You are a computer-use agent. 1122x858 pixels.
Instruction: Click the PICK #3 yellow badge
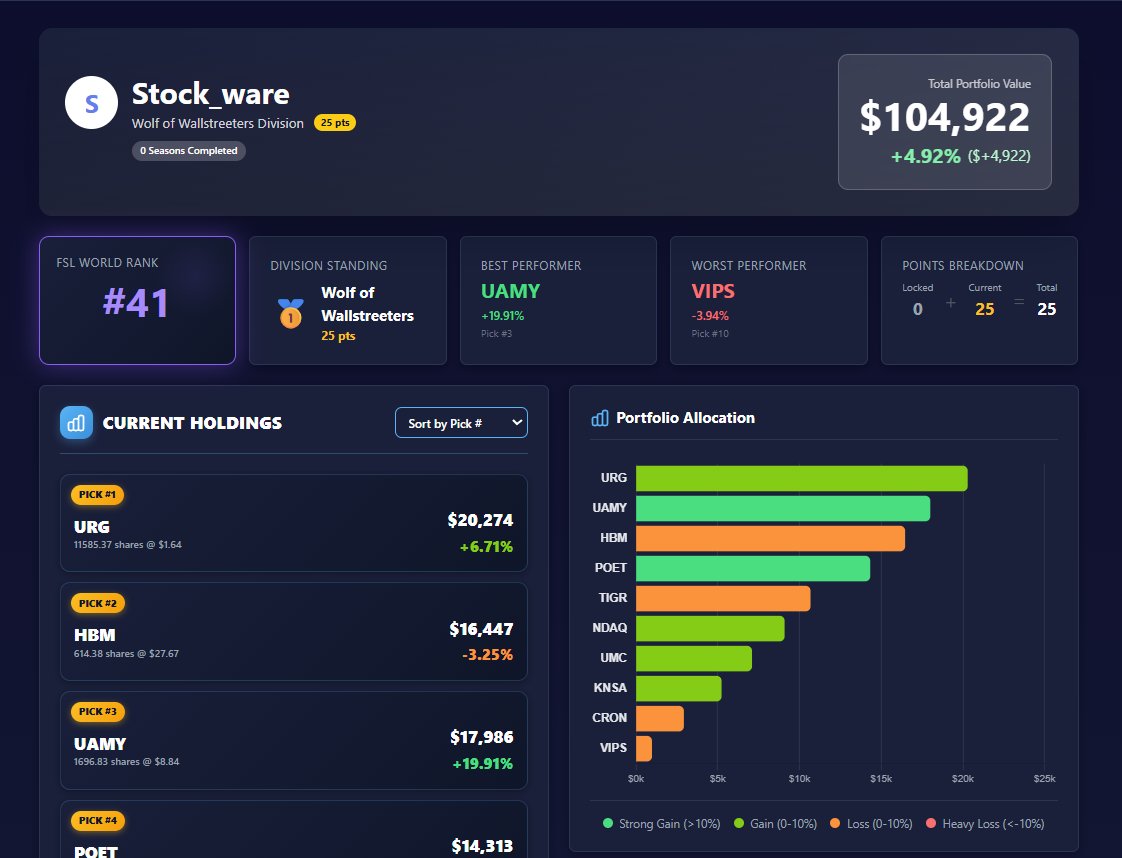[x=98, y=712]
